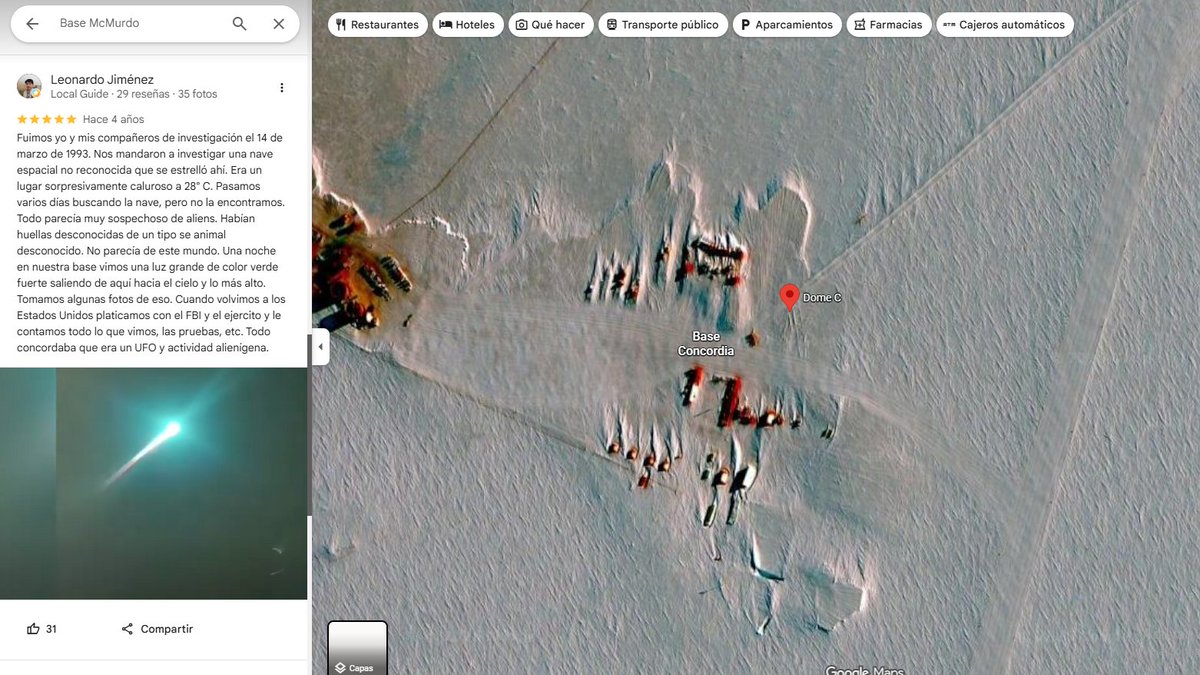Click the red Dome C map pin

[789, 297]
